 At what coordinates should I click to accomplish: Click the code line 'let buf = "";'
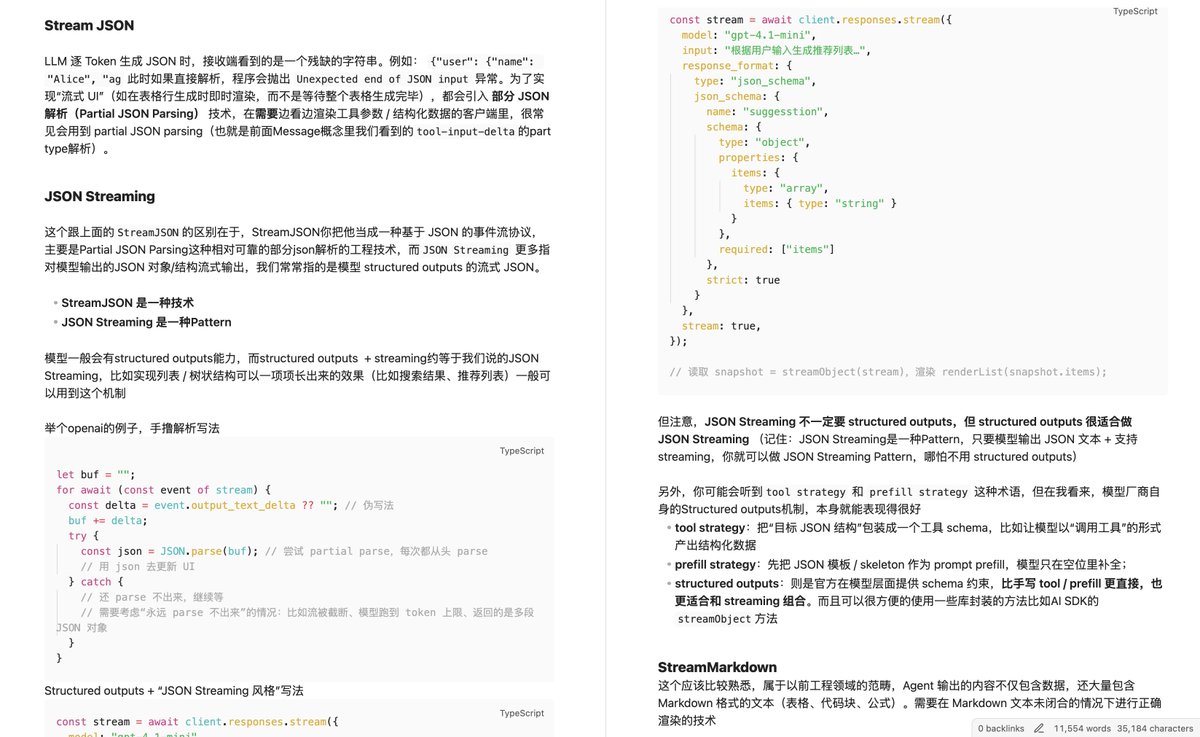point(95,475)
